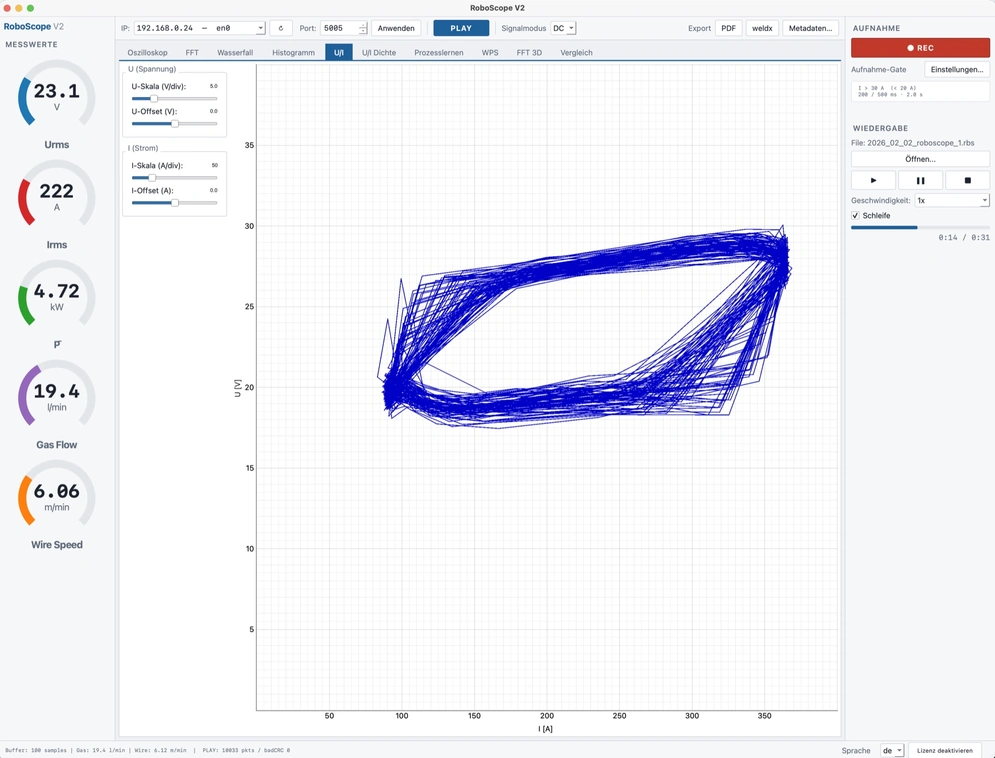Click Öffnen to load a file

pyautogui.click(x=920, y=159)
